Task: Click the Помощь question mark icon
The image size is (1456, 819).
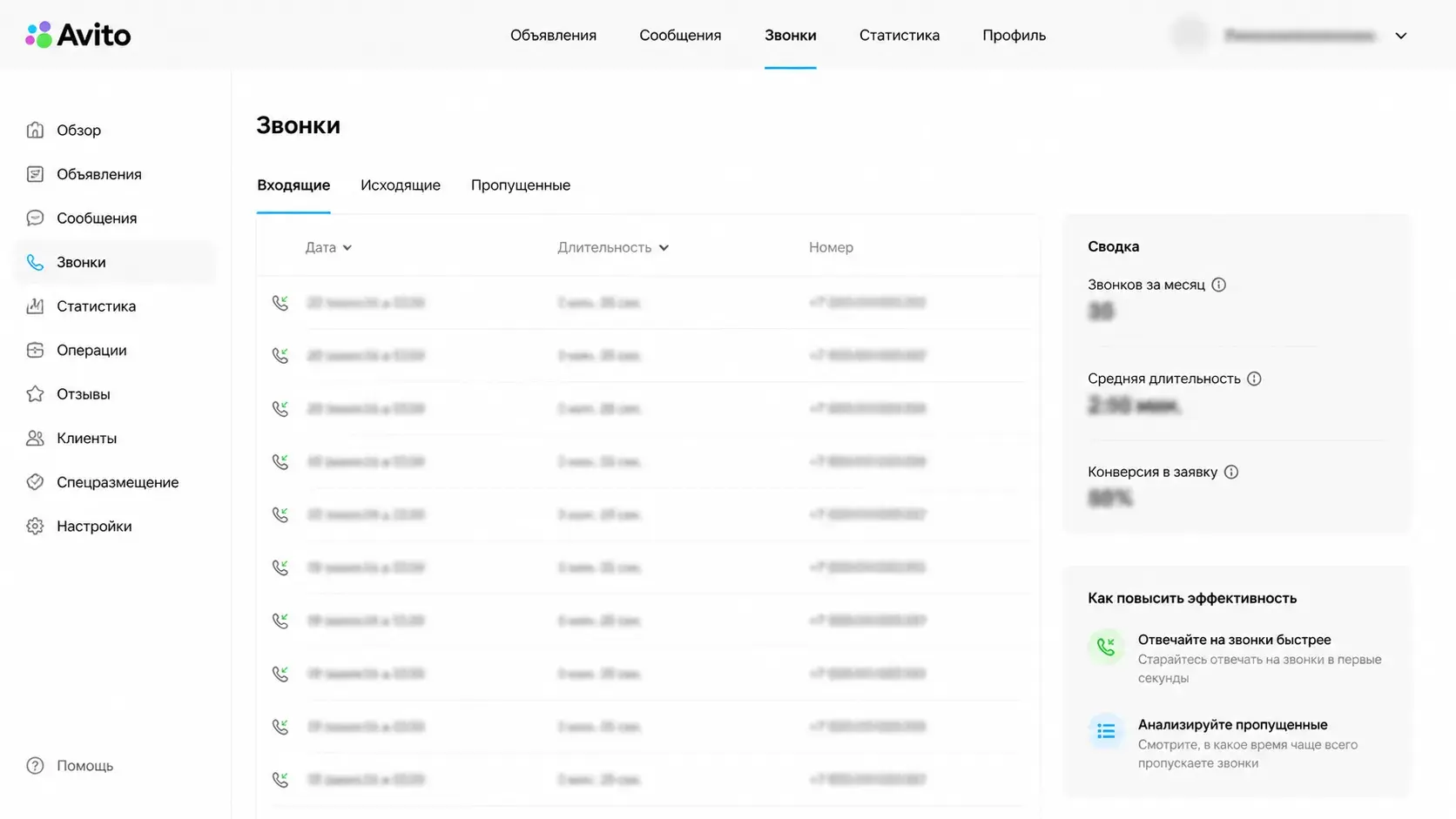Action: coord(35,765)
